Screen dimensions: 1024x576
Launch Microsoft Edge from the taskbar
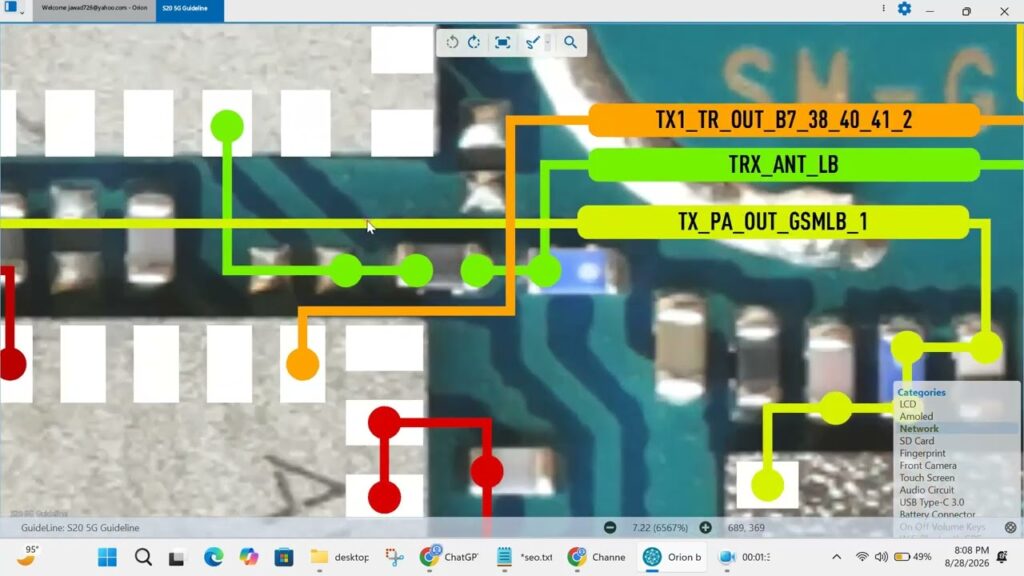point(213,557)
